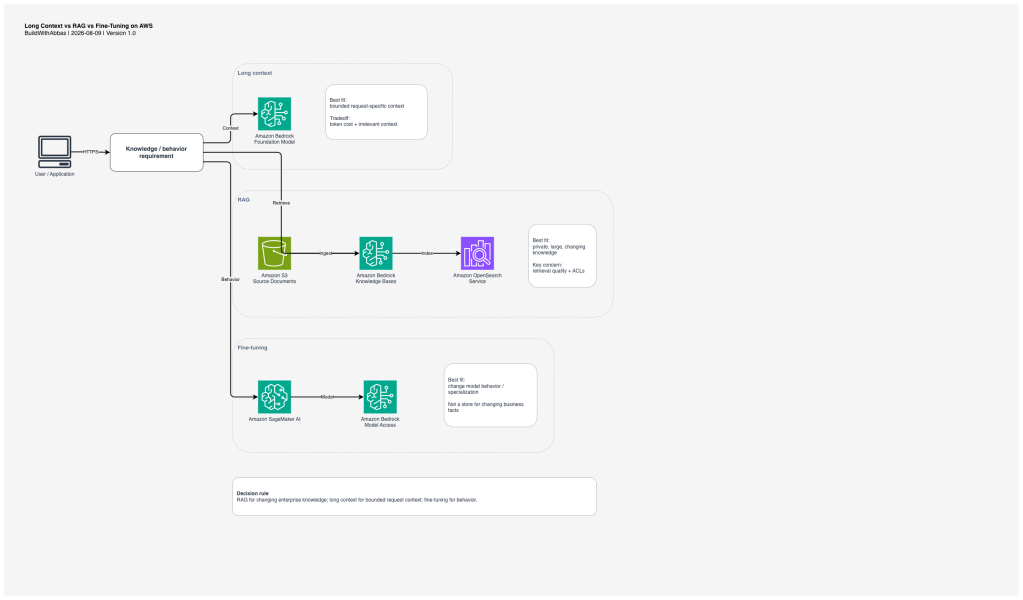Click the Bedrock Knowledge Bases icon
The height and width of the screenshot is (600, 1023).
tap(376, 253)
